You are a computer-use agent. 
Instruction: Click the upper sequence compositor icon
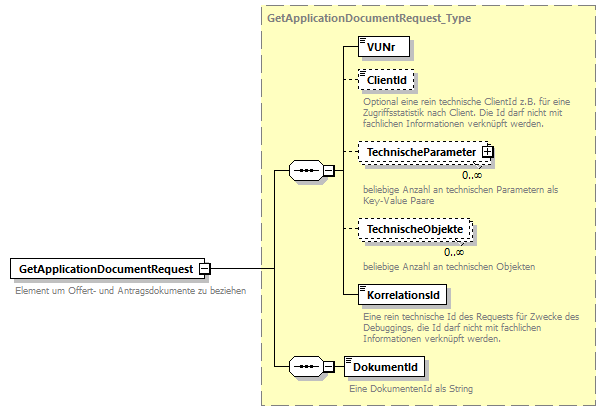(x=305, y=171)
